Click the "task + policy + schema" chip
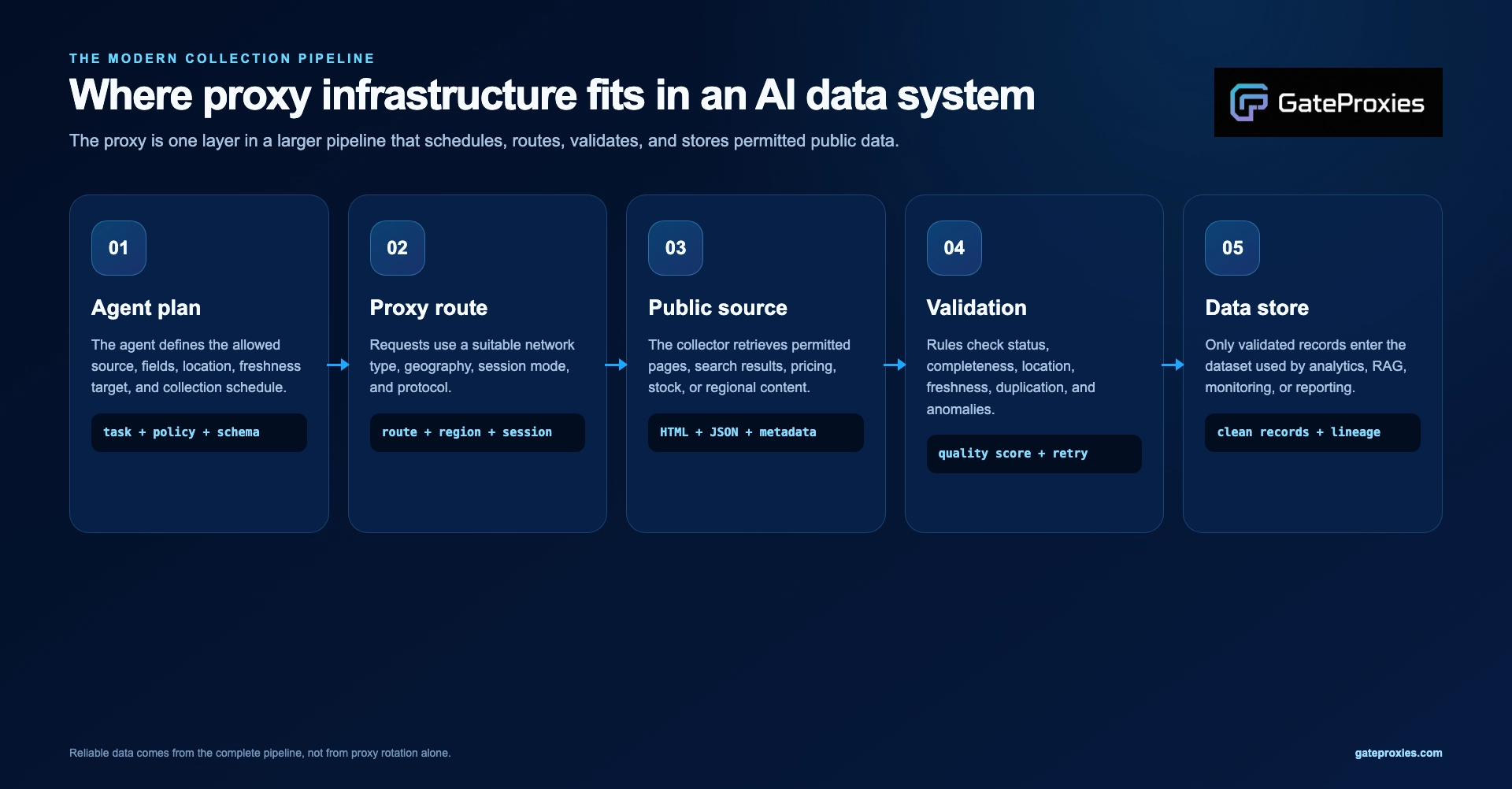1512x789 pixels. click(x=199, y=432)
